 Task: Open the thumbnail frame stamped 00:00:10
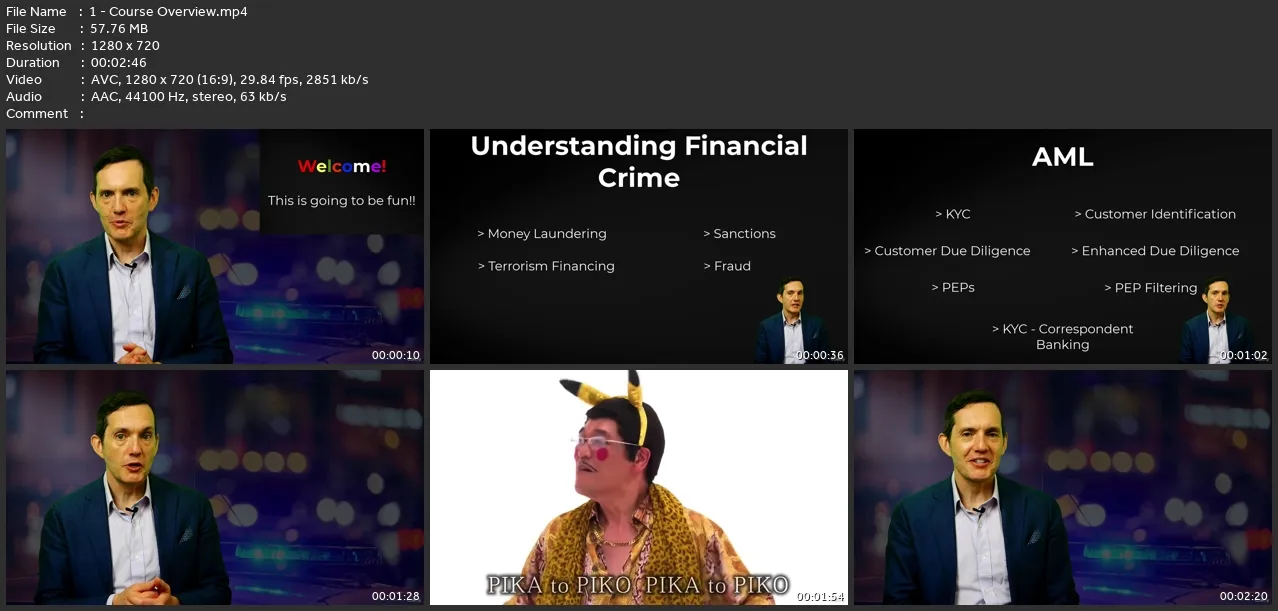[x=215, y=246]
